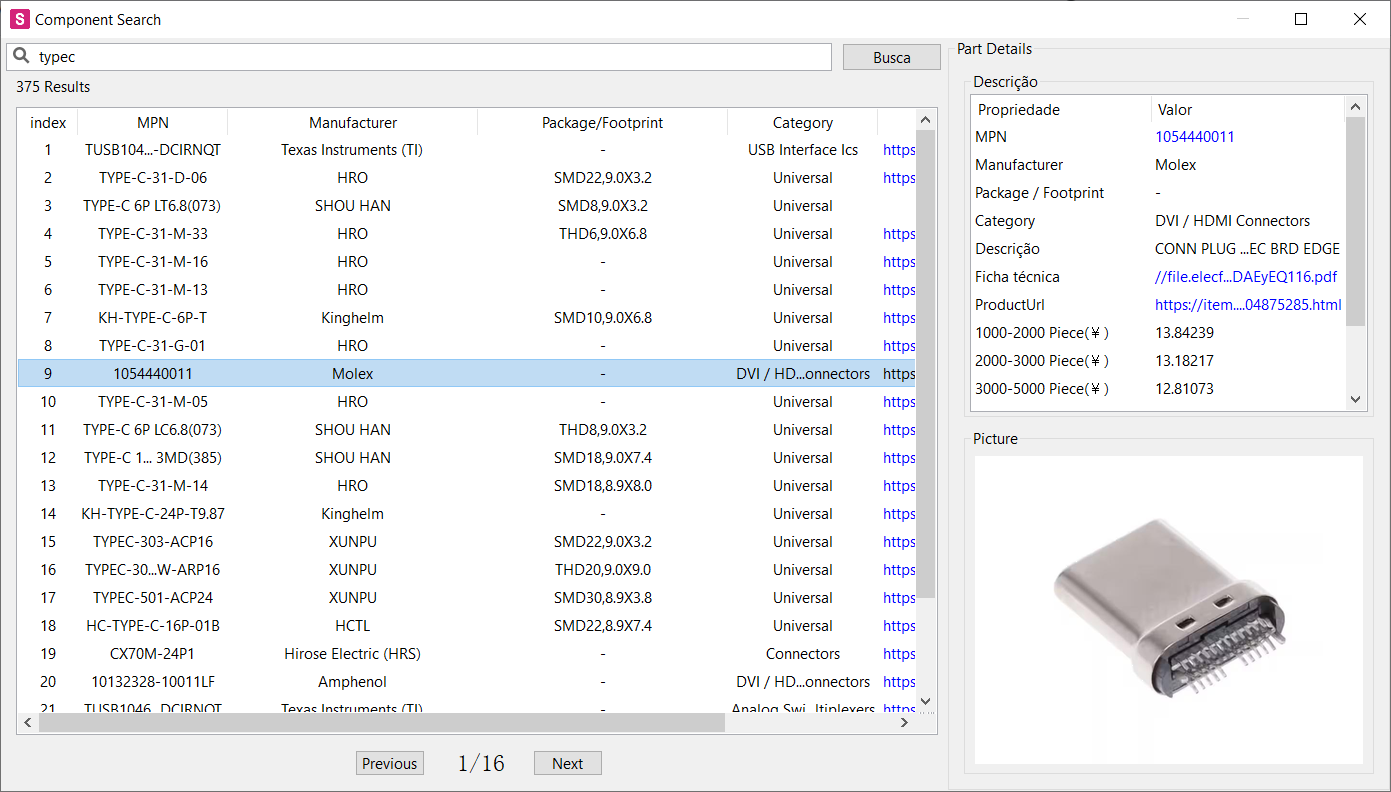Open the ProductUrl item link
Image resolution: width=1391 pixels, height=792 pixels.
pyautogui.click(x=1248, y=305)
